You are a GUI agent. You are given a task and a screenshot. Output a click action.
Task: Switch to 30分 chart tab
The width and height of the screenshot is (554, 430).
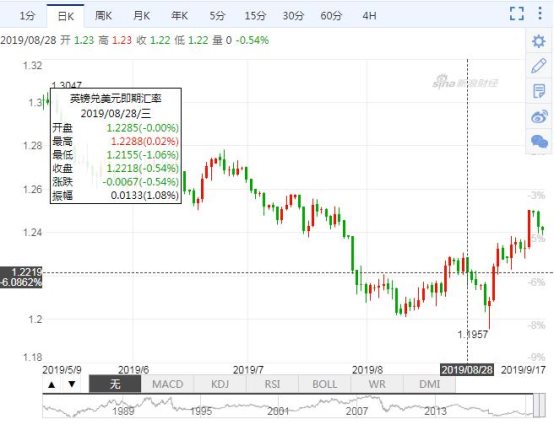293,16
